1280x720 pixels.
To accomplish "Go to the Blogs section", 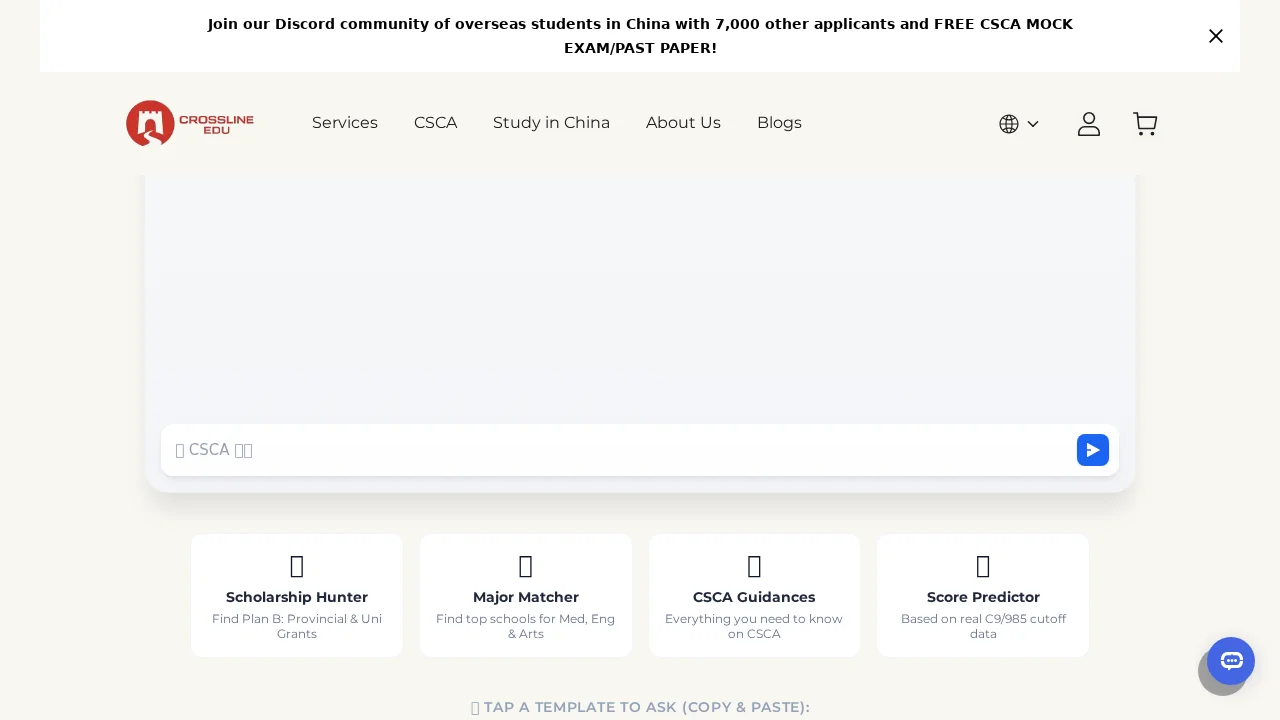I will [x=779, y=123].
